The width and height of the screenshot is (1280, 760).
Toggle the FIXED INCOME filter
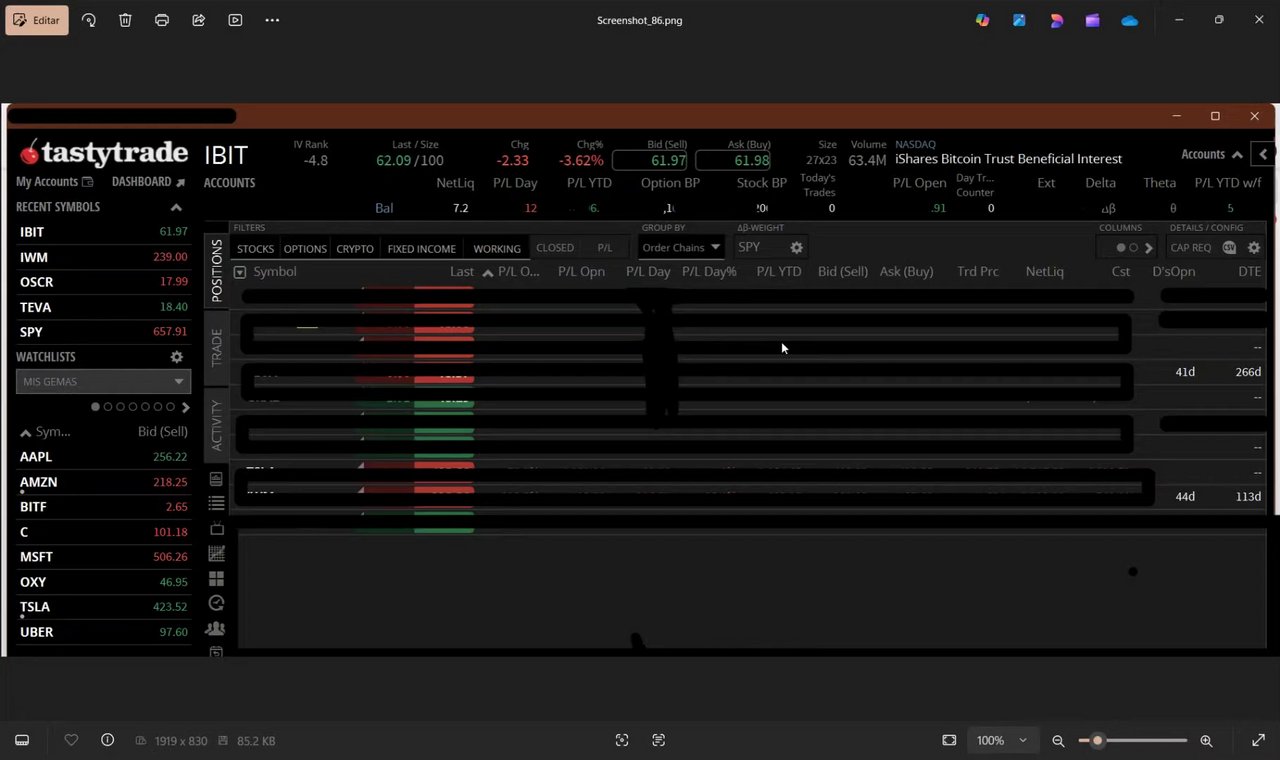pyautogui.click(x=422, y=249)
